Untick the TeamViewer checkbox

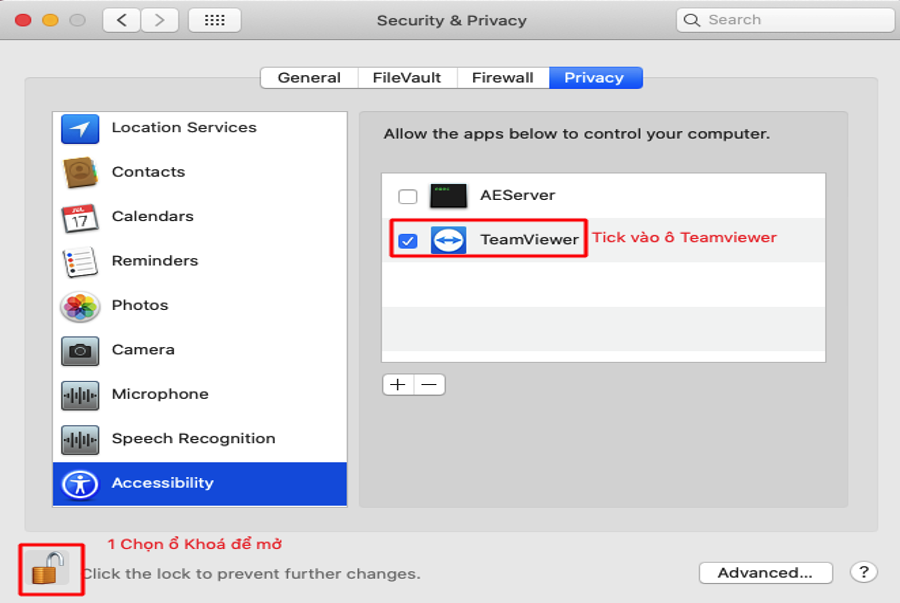pos(408,241)
